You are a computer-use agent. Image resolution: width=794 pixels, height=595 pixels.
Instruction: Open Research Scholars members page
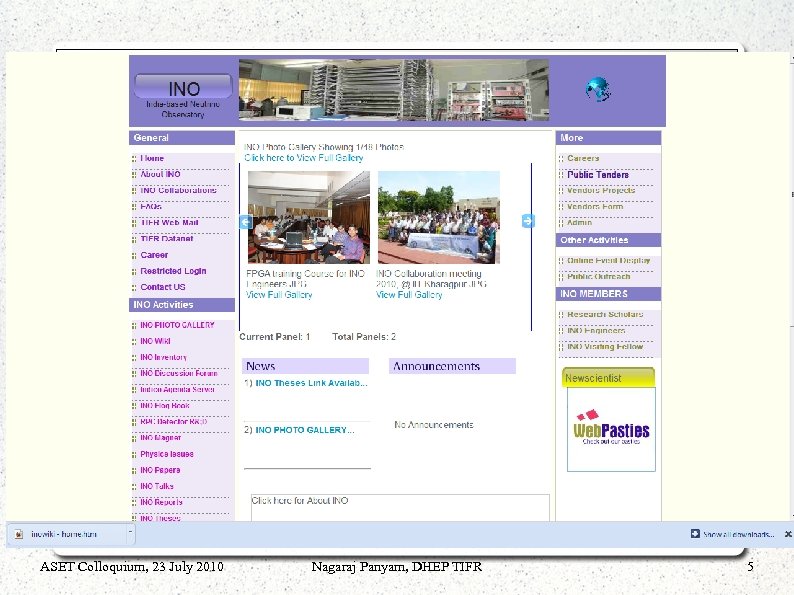605,314
